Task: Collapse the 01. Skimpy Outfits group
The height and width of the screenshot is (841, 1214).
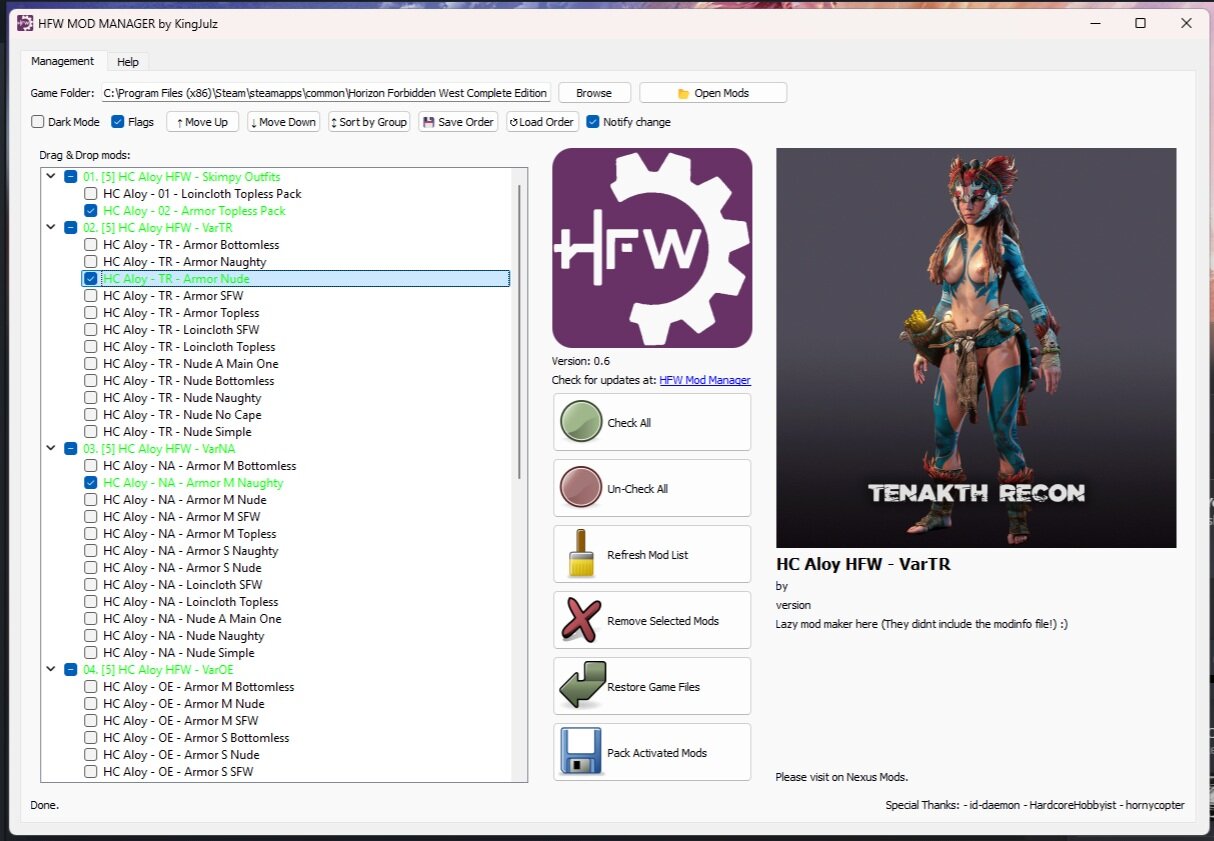Action: click(51, 177)
